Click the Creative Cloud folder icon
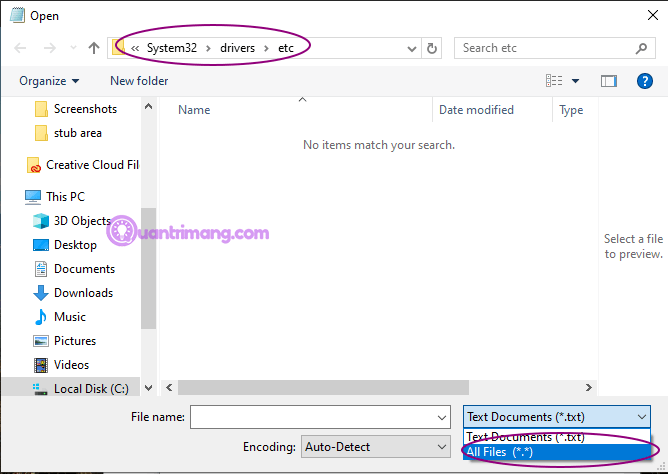This screenshot has width=668, height=474. pyautogui.click(x=33, y=165)
